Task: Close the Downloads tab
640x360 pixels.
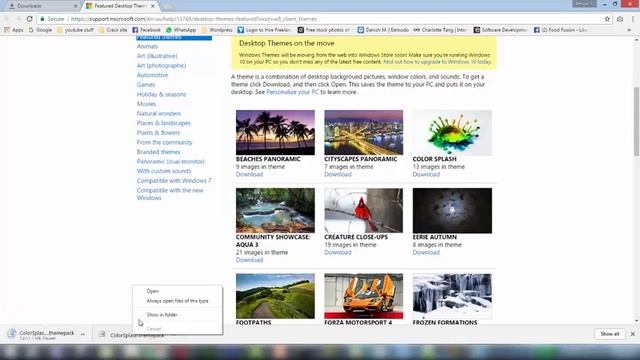Action: click(x=76, y=6)
